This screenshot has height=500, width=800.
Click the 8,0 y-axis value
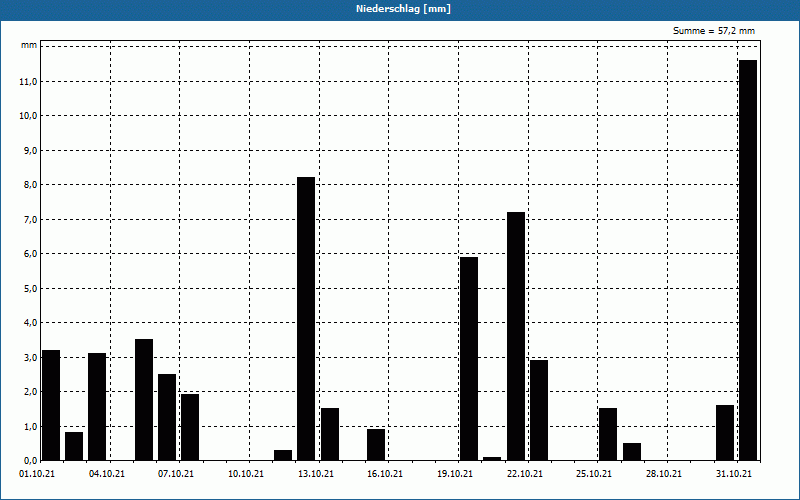pos(30,185)
